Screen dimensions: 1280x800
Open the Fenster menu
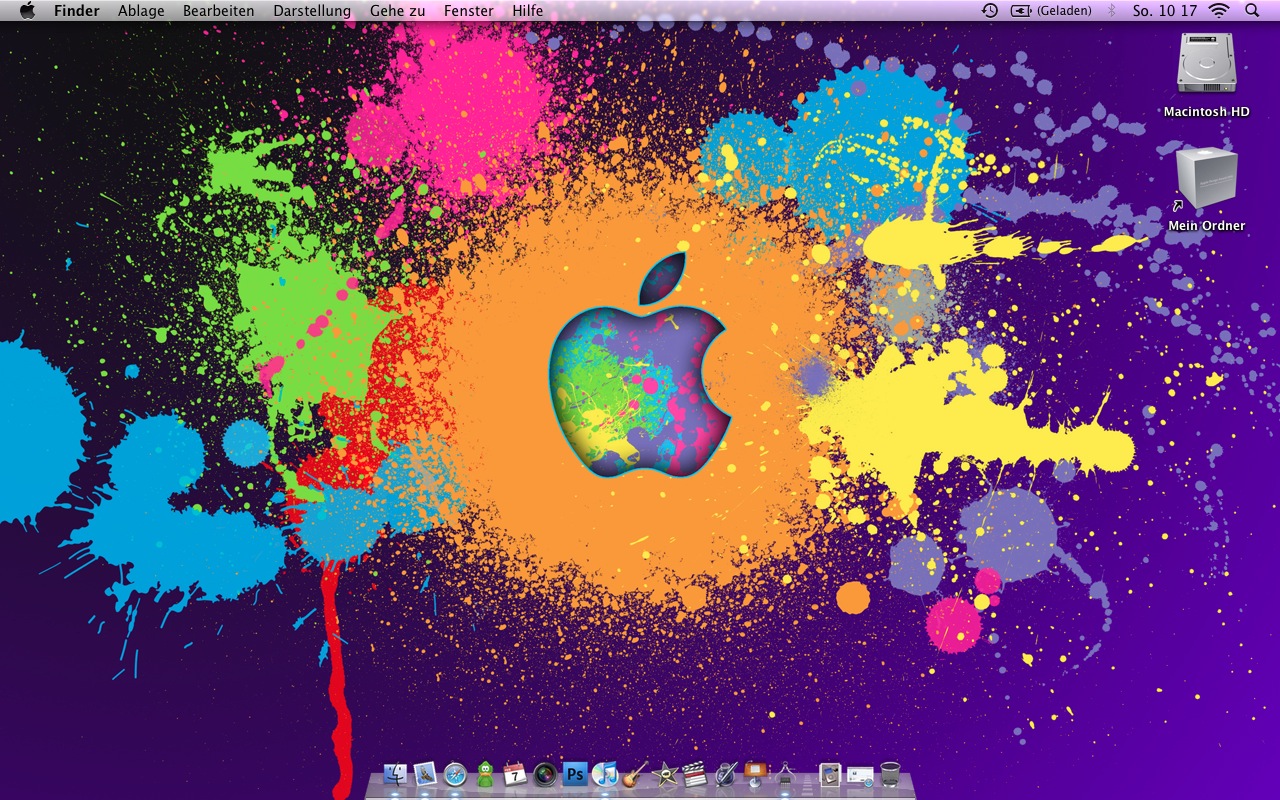point(469,11)
